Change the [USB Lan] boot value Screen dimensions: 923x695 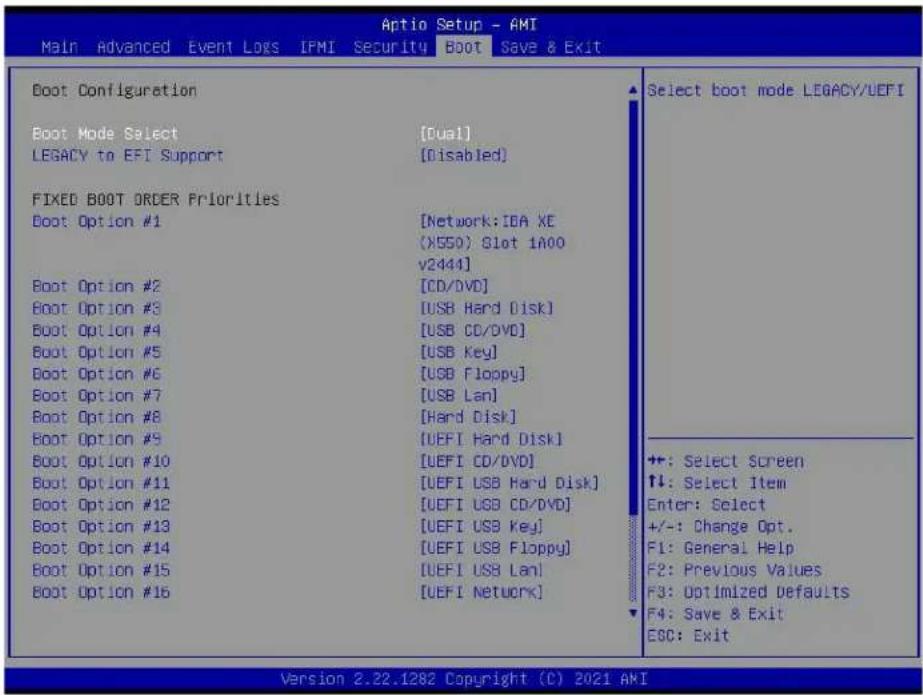click(459, 395)
